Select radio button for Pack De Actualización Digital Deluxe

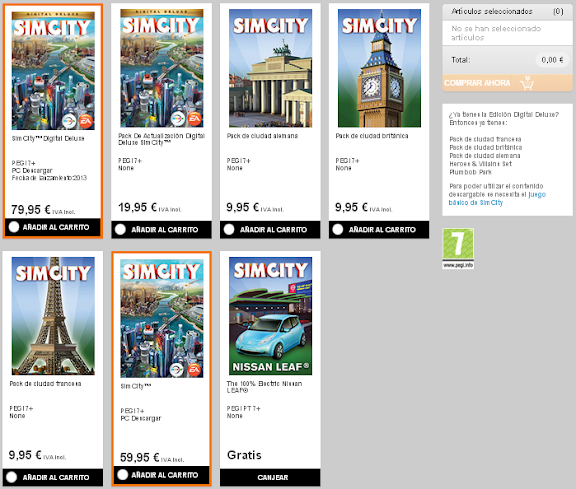click(x=120, y=229)
